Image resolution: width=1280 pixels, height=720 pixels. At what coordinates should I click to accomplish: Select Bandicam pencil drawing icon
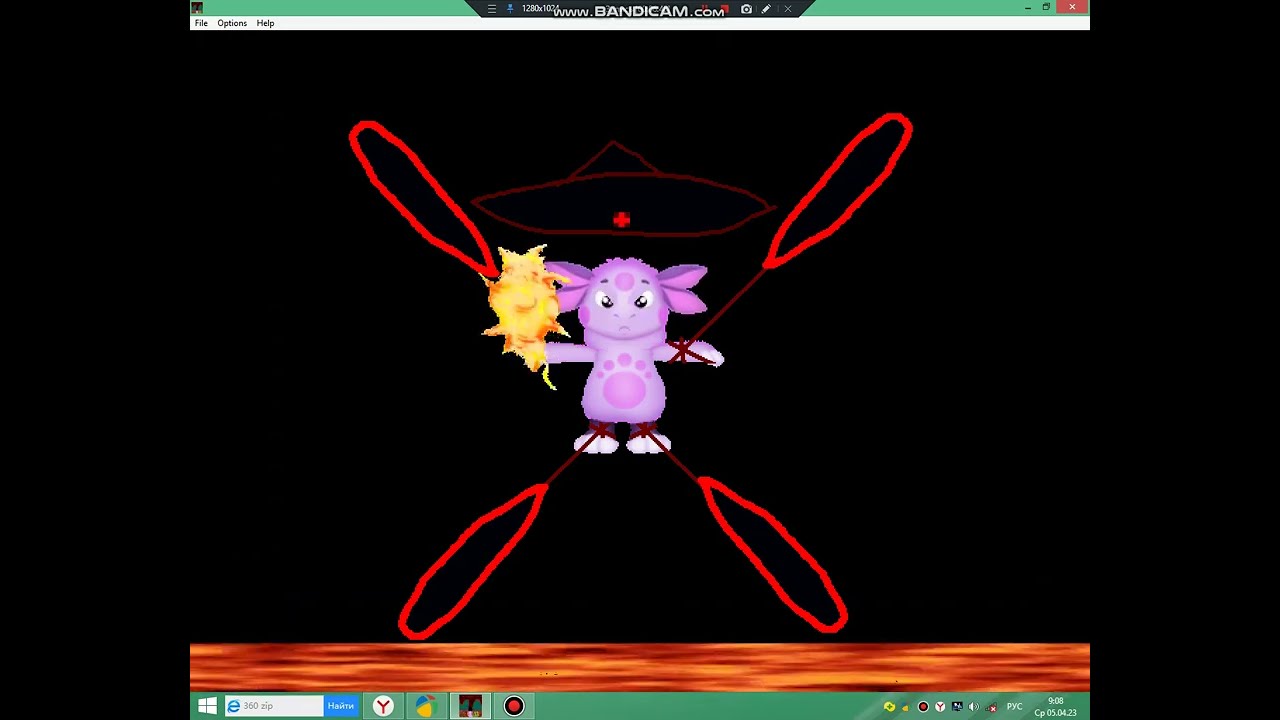coord(766,9)
